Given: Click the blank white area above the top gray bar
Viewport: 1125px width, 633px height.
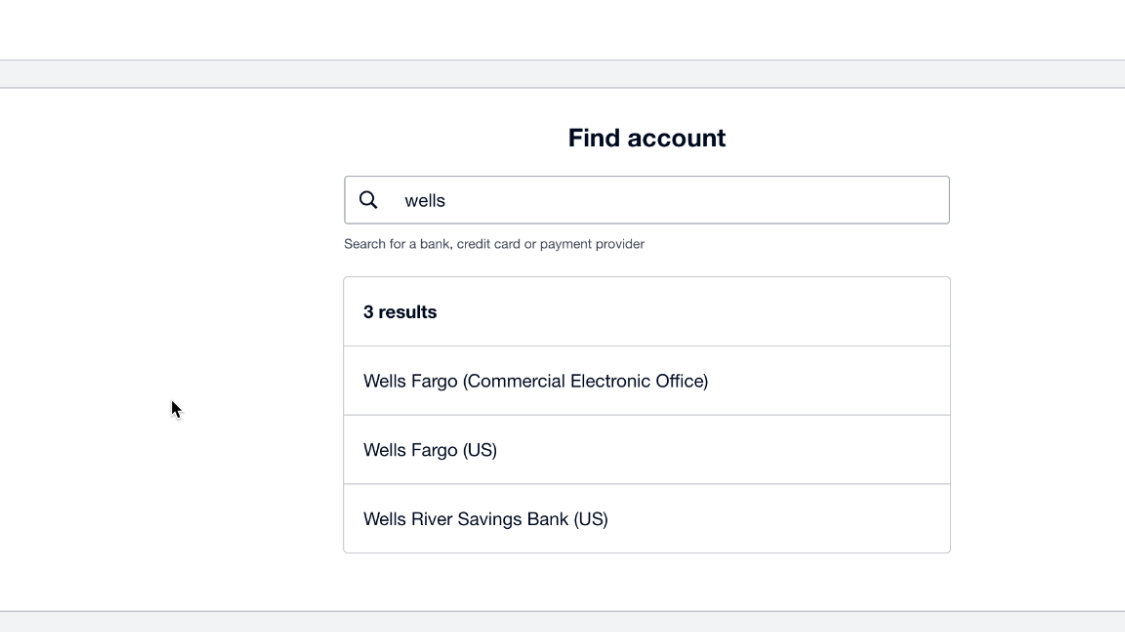Looking at the screenshot, I should point(562,28).
